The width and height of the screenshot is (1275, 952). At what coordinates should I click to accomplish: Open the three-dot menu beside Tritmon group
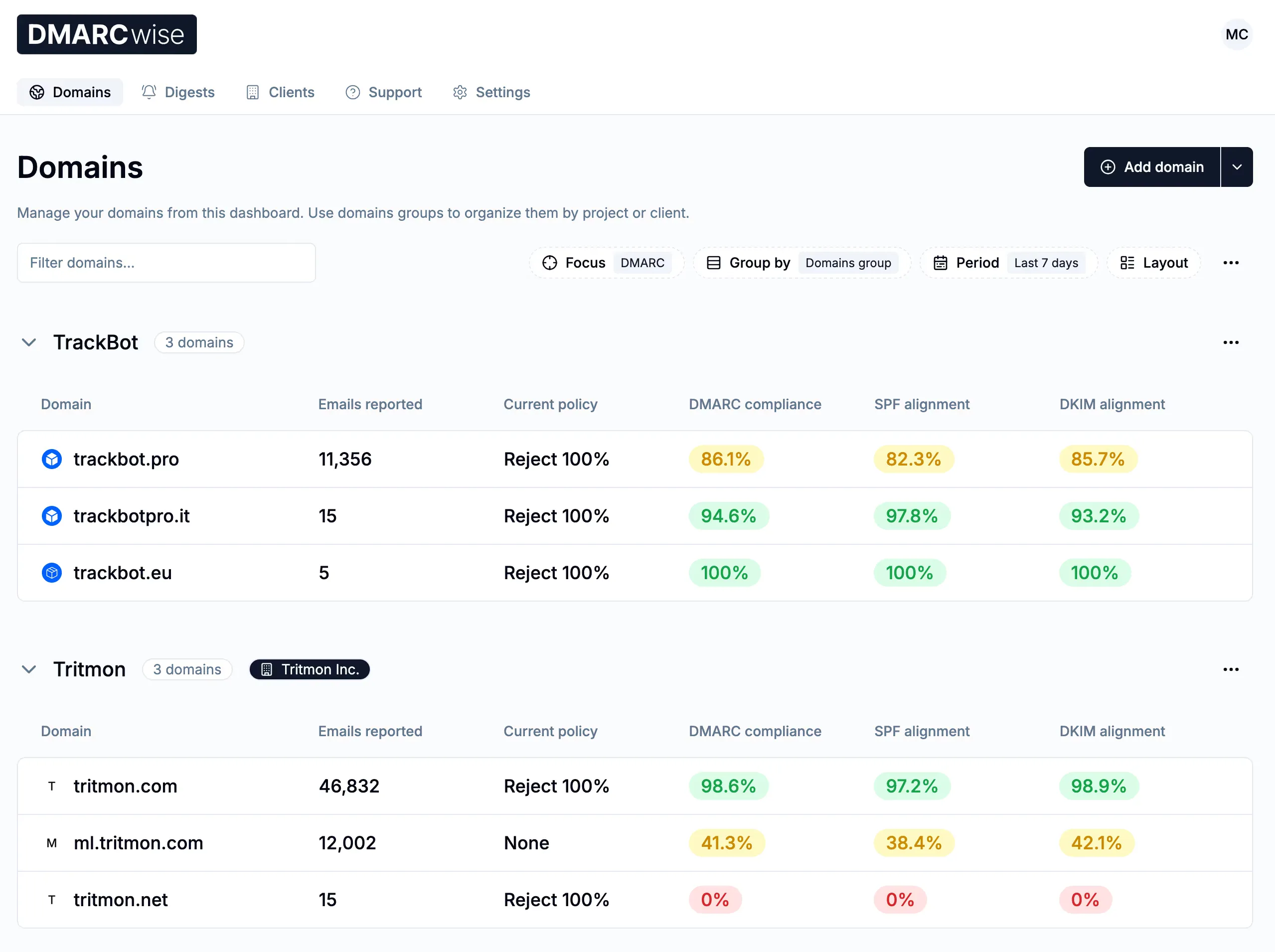tap(1230, 669)
